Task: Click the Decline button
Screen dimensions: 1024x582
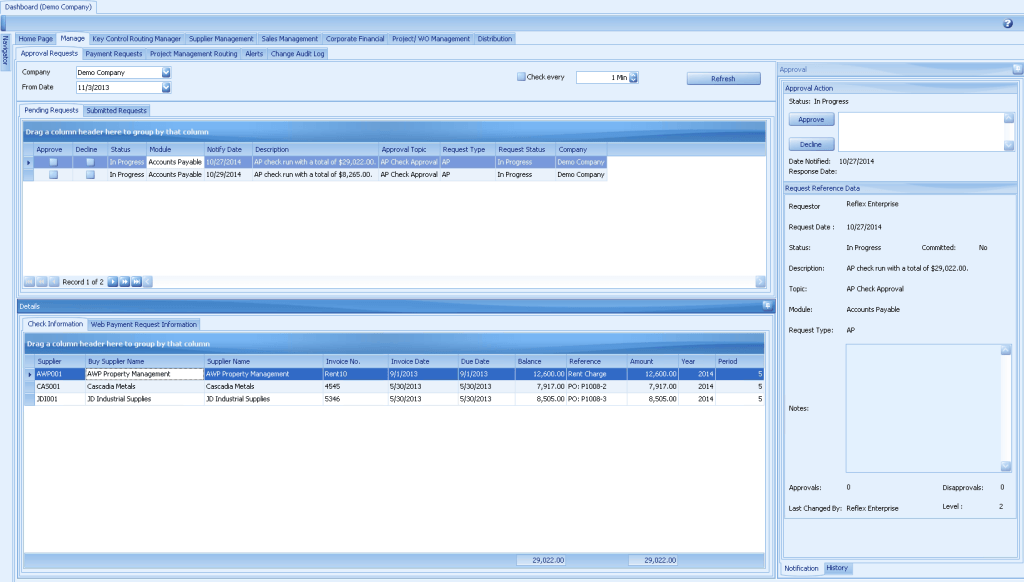Action: [x=811, y=144]
